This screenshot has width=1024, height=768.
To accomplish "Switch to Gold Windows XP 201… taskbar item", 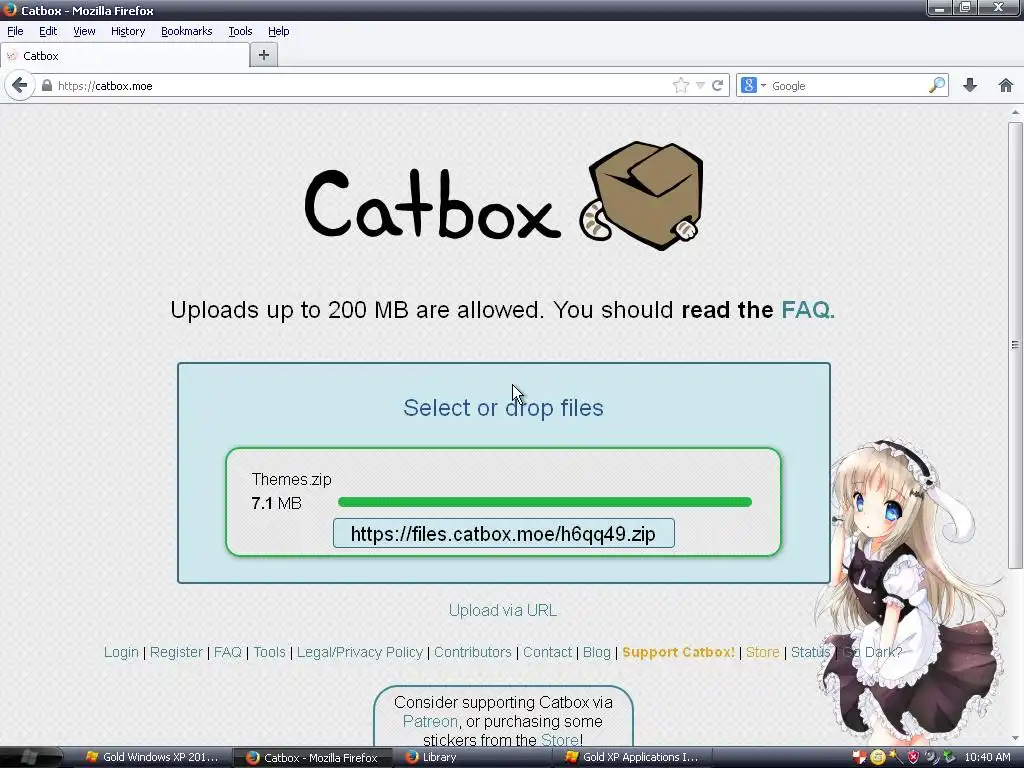I will pyautogui.click(x=152, y=758).
